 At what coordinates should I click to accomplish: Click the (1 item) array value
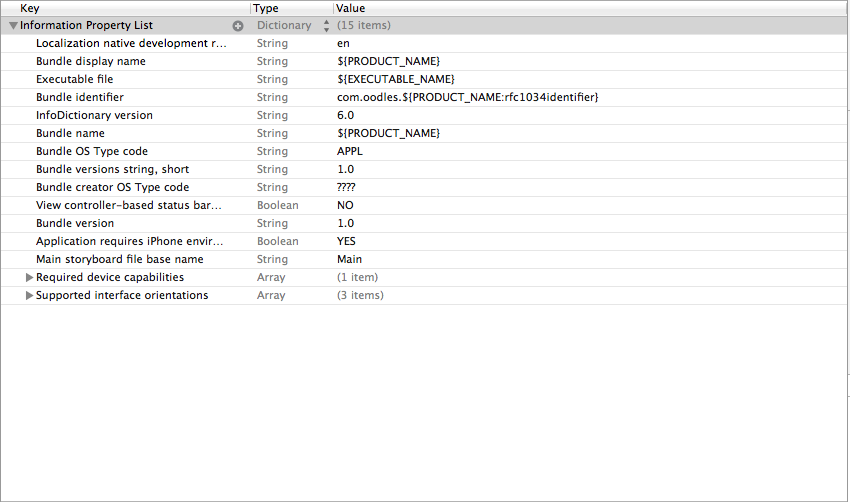point(358,277)
